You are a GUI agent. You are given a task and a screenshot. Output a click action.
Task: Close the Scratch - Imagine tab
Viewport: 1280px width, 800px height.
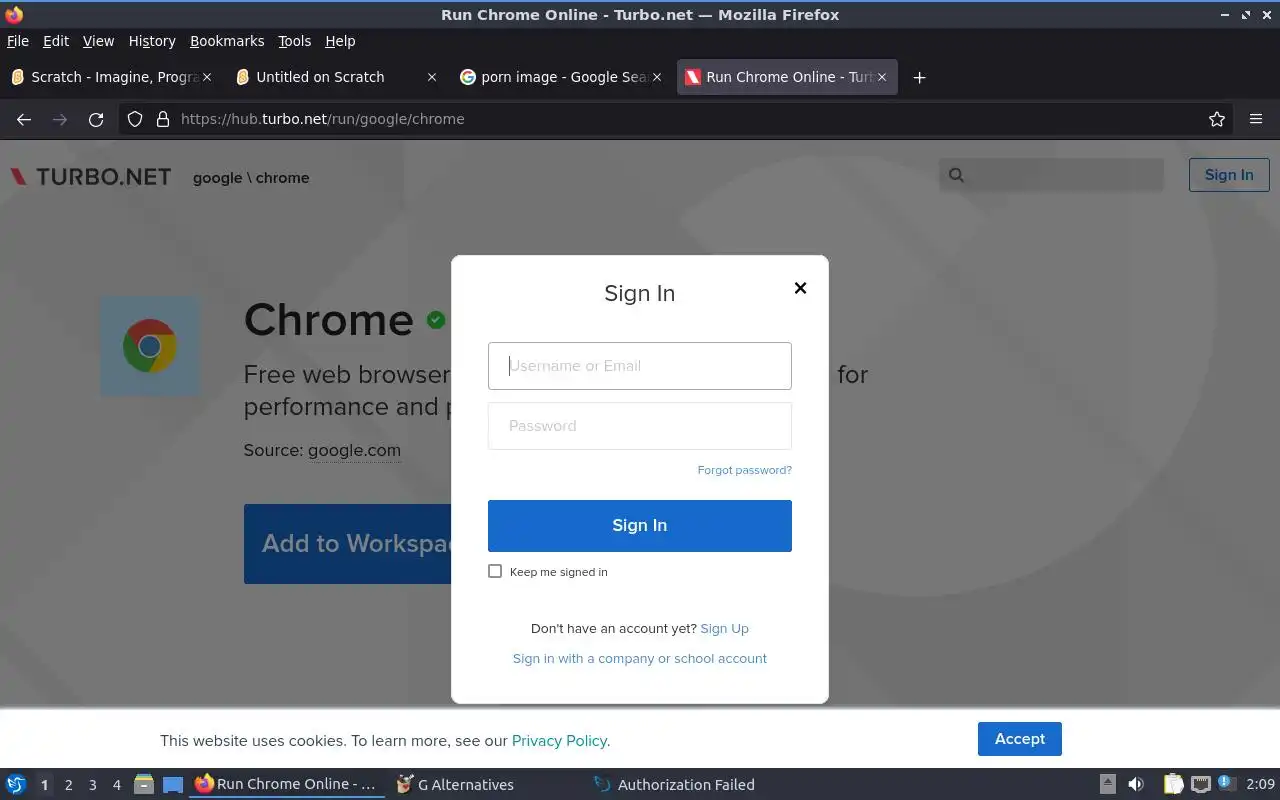[x=207, y=77]
